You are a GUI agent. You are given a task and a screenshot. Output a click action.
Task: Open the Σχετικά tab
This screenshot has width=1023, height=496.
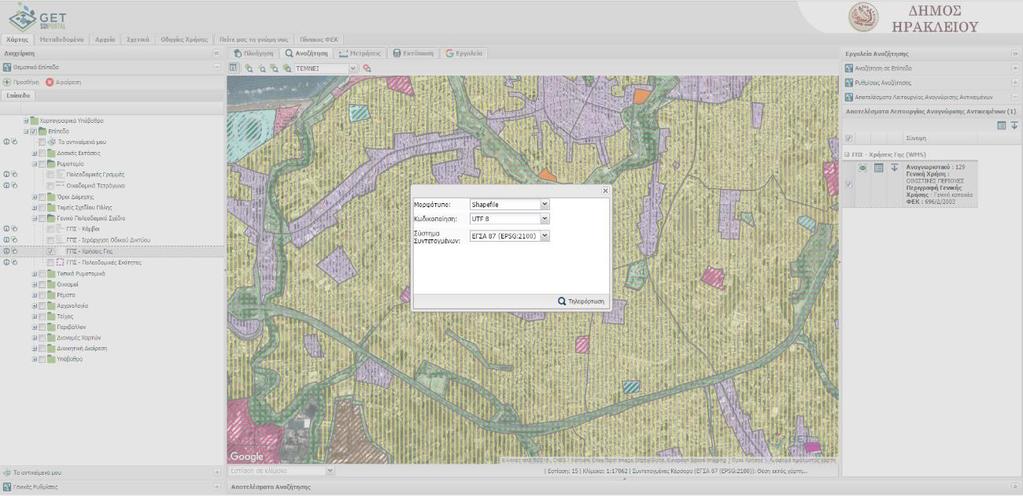tap(138, 39)
